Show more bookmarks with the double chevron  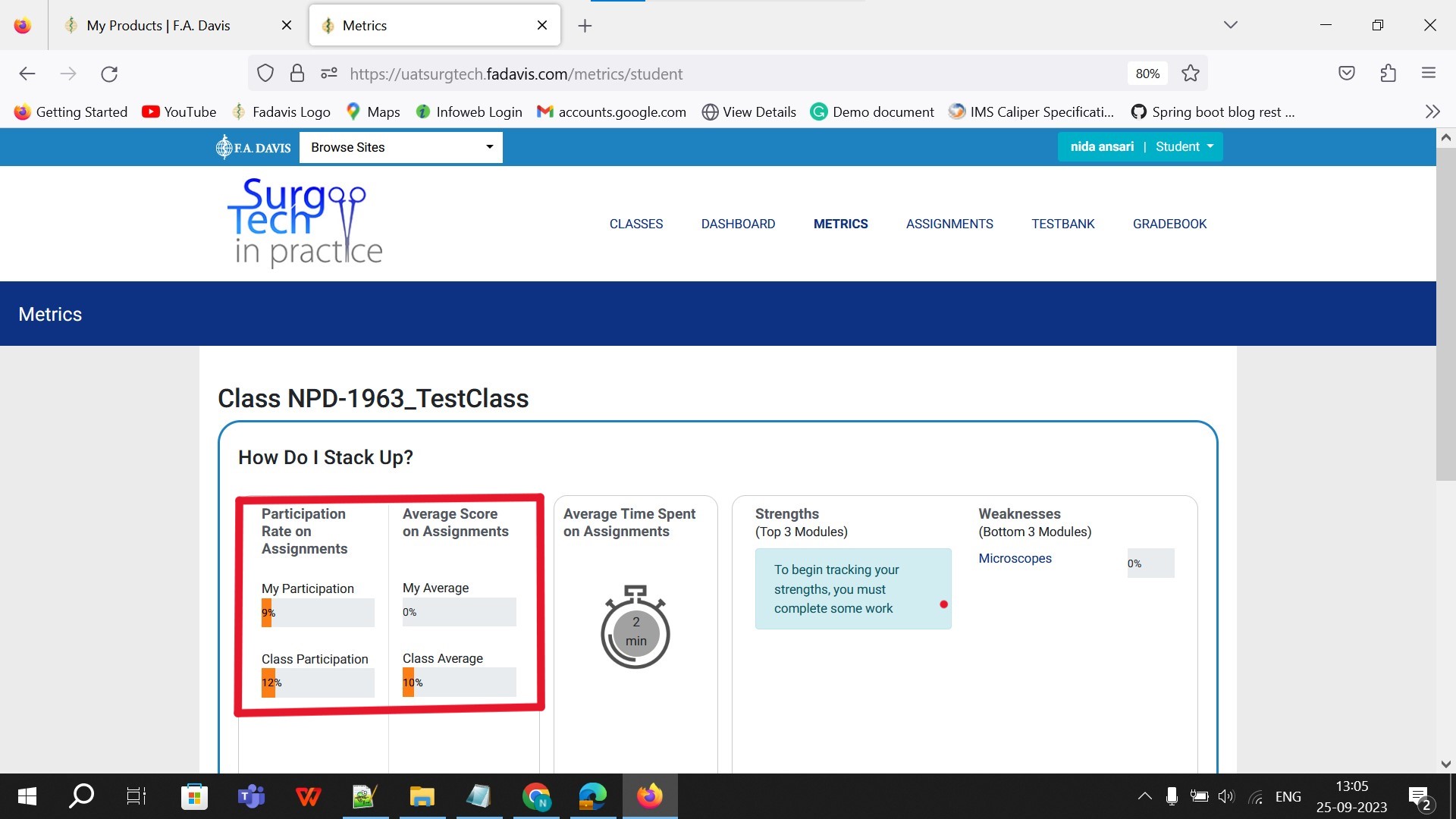tap(1432, 111)
